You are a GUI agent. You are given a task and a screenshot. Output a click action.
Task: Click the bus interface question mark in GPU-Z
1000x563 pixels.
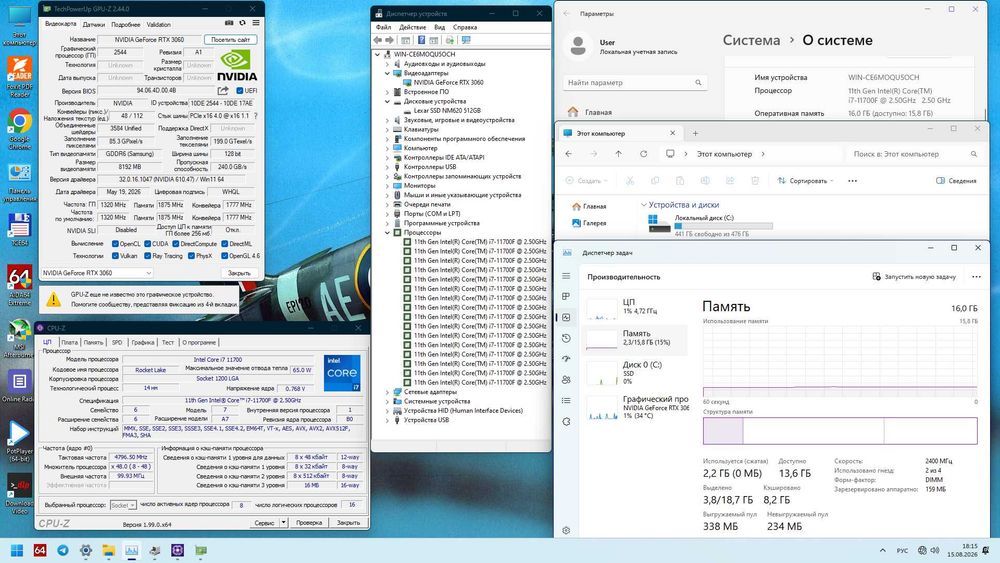[256, 116]
